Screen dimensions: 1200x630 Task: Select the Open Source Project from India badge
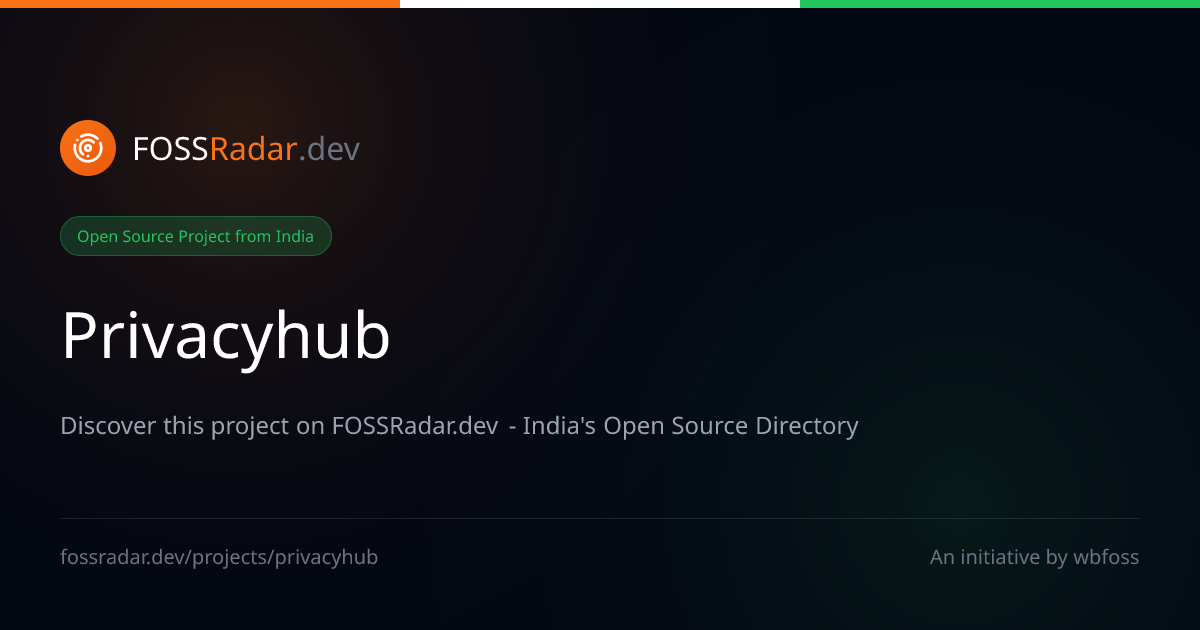point(196,236)
